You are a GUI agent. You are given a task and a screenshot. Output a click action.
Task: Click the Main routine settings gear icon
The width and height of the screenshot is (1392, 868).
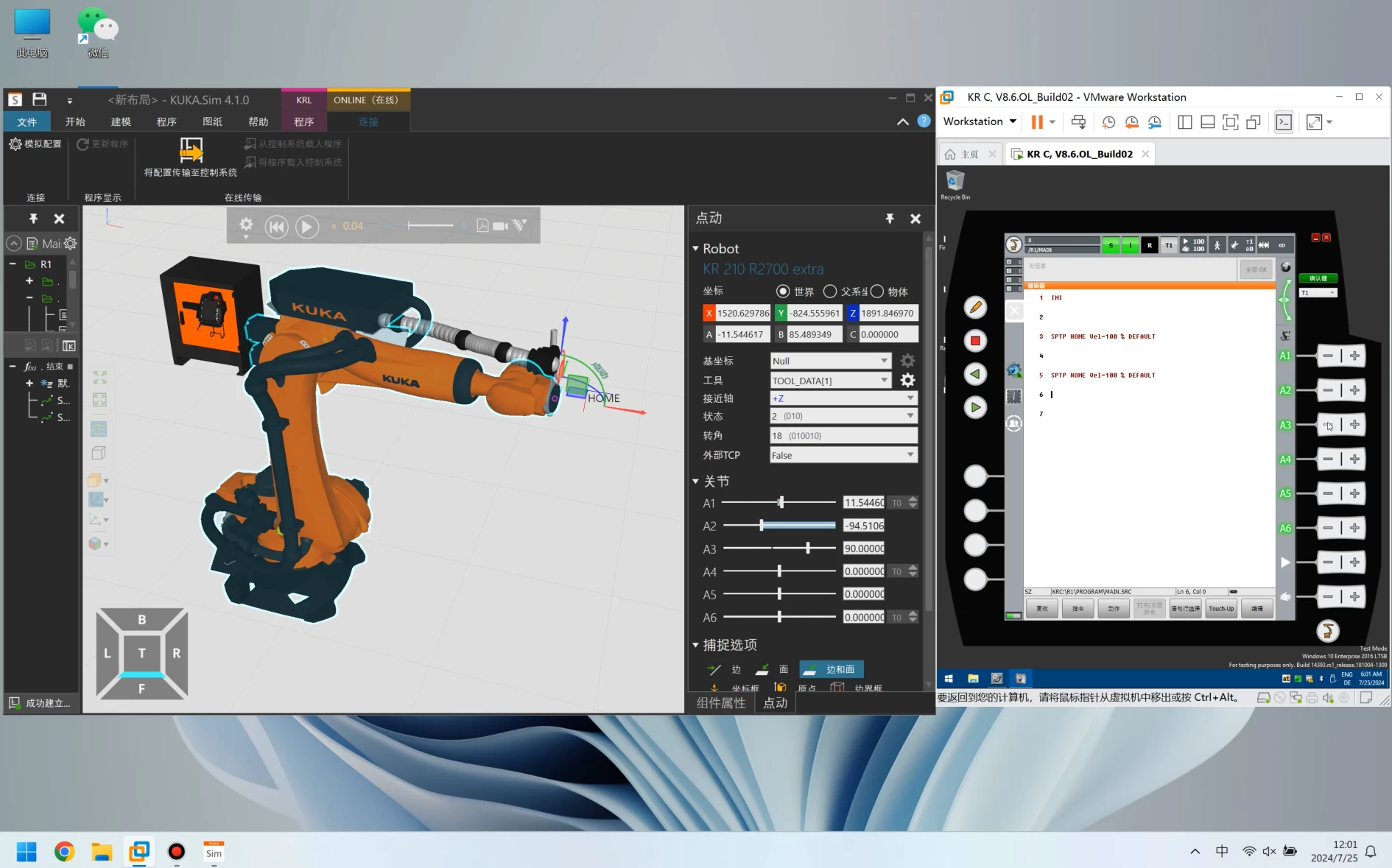pyautogui.click(x=70, y=243)
